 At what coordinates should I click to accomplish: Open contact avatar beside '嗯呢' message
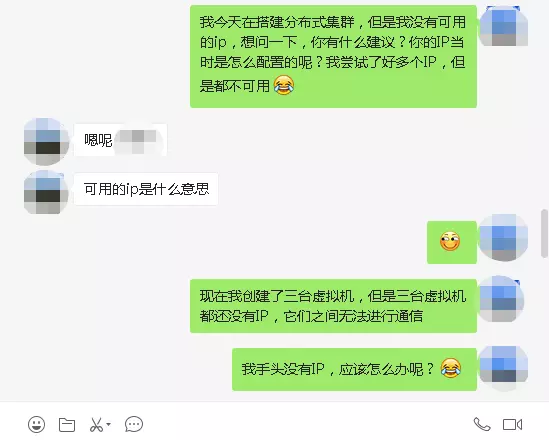[46, 141]
